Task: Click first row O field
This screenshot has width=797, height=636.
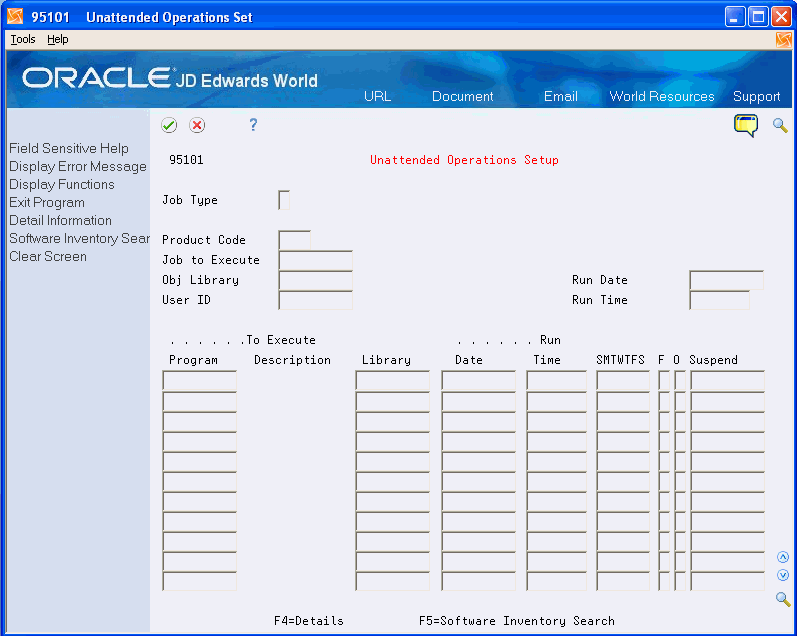Action: coord(680,380)
